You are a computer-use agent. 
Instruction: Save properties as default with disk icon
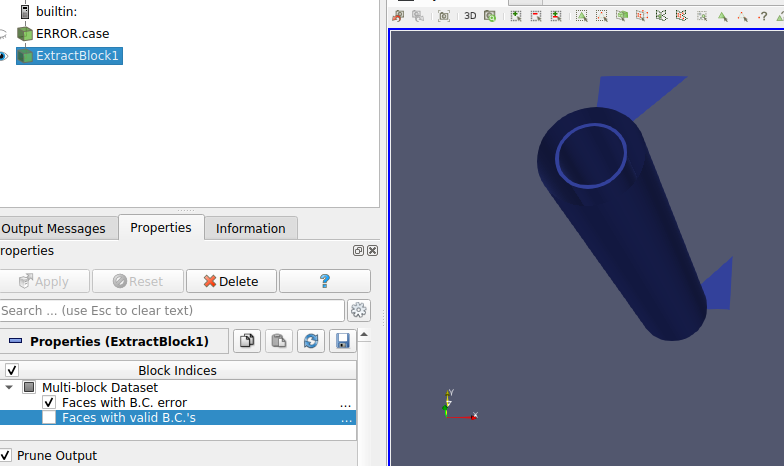(x=343, y=341)
